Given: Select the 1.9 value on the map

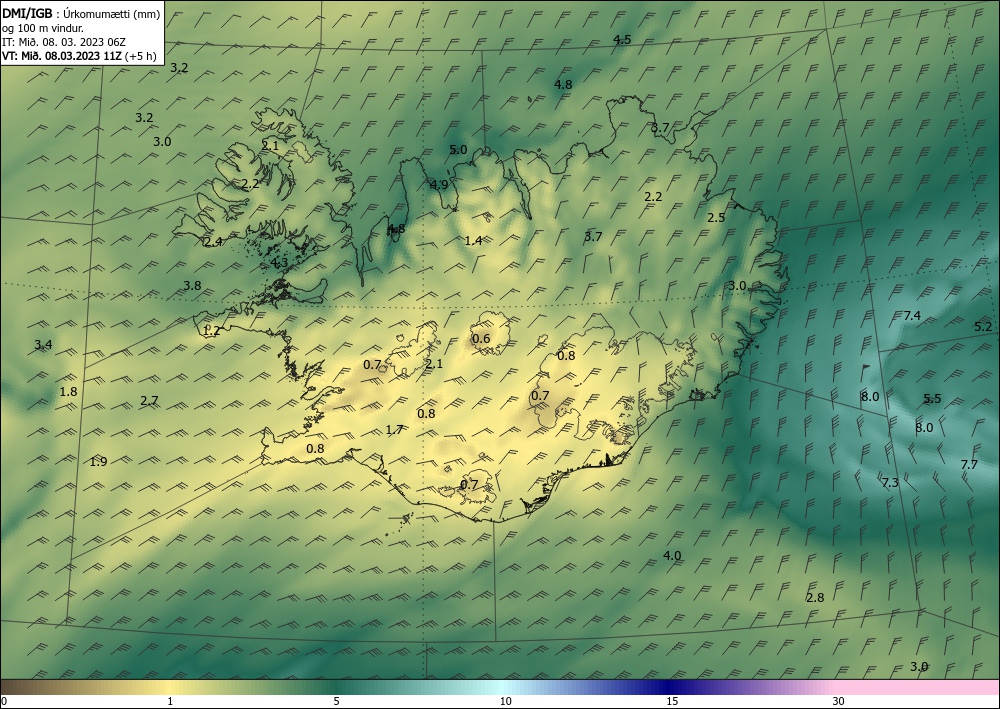Looking at the screenshot, I should coord(98,462).
